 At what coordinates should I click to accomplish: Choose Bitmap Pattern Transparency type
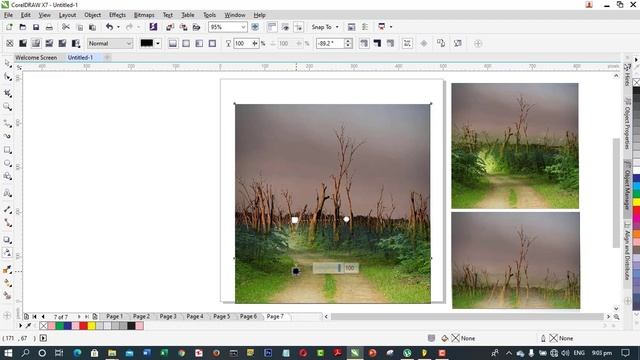pos(62,43)
